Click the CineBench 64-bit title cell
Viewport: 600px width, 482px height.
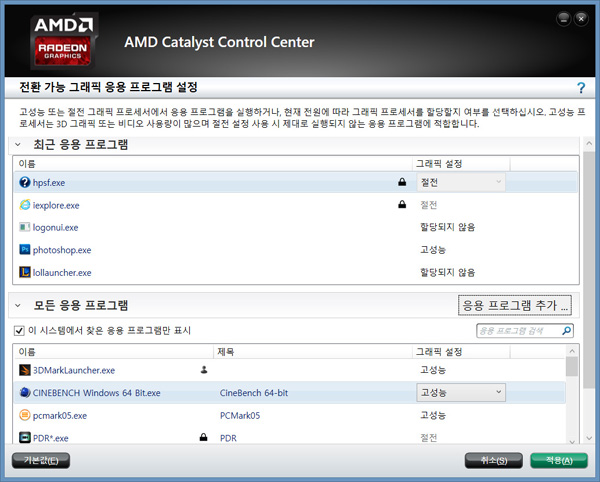click(254, 393)
